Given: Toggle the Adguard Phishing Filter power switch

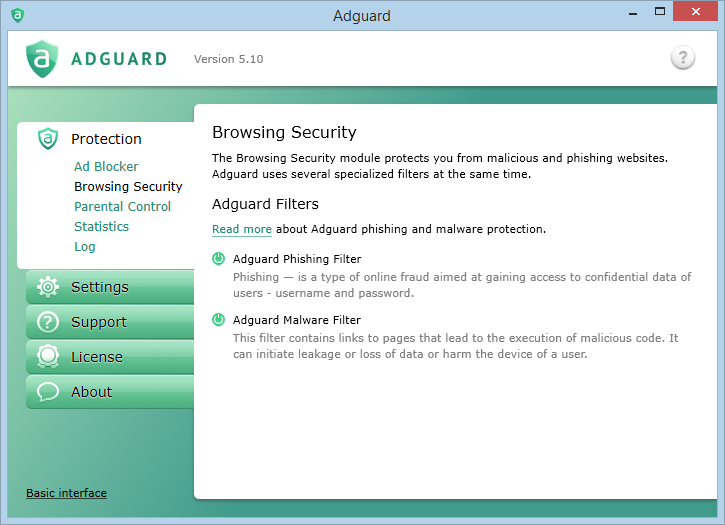Looking at the screenshot, I should [218, 259].
